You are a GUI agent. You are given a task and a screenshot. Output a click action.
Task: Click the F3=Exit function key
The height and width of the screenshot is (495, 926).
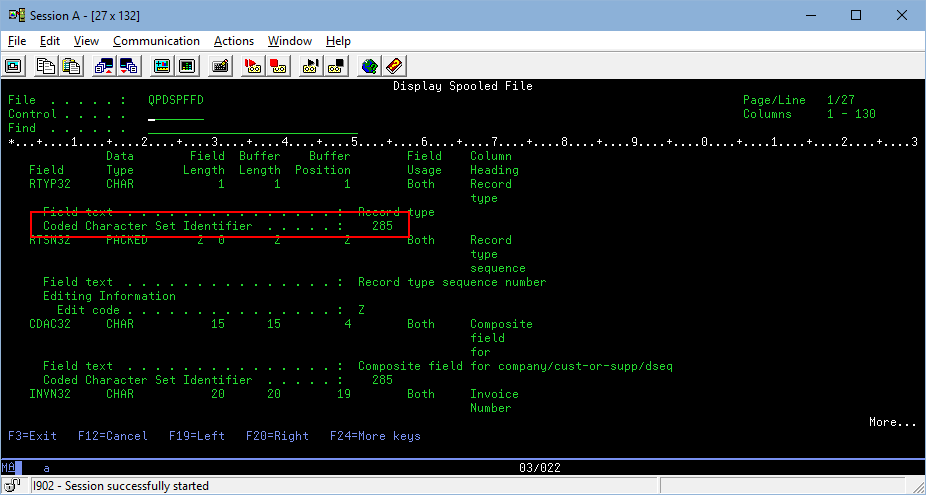32,436
